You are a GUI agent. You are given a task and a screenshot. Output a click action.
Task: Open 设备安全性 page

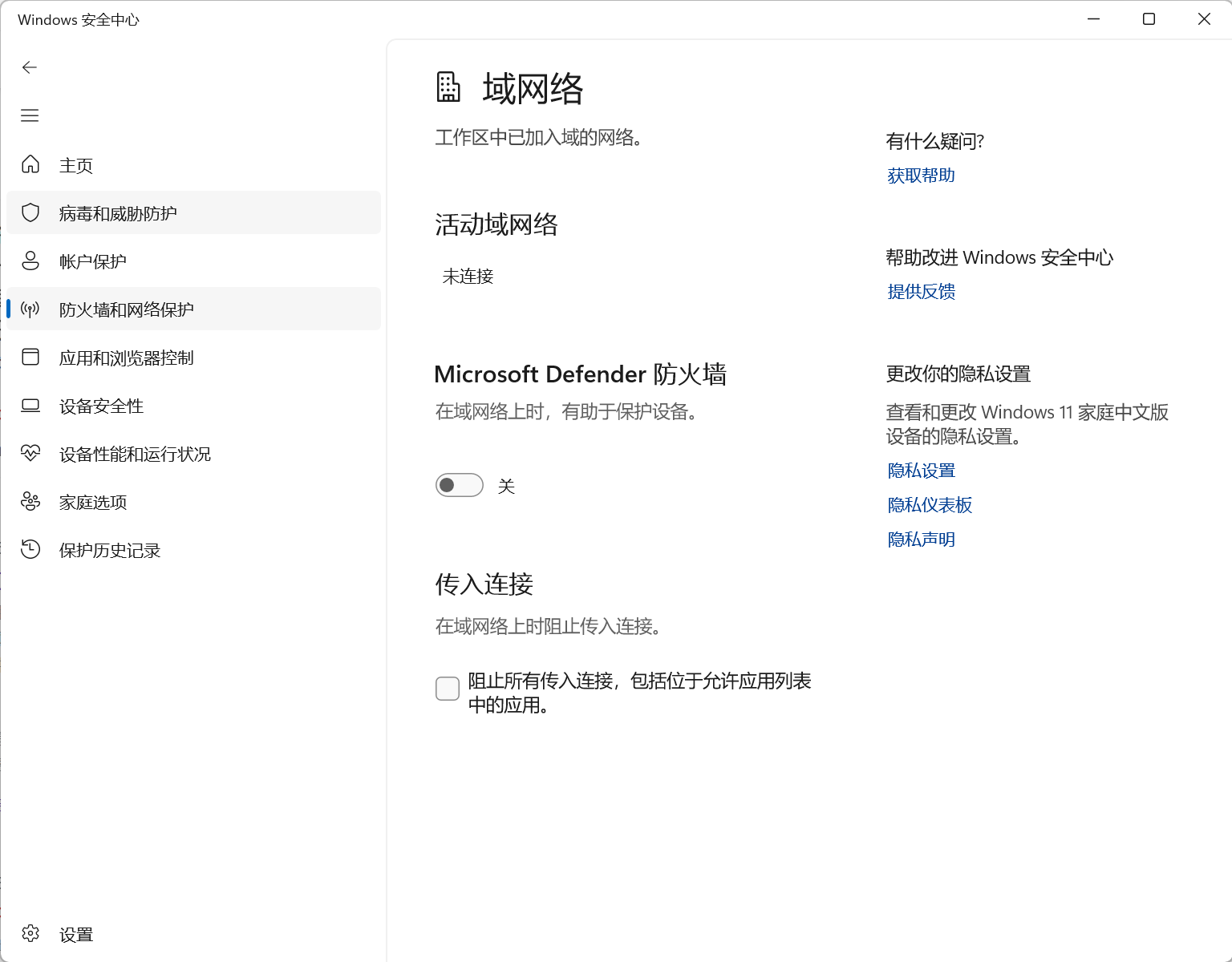tap(193, 406)
